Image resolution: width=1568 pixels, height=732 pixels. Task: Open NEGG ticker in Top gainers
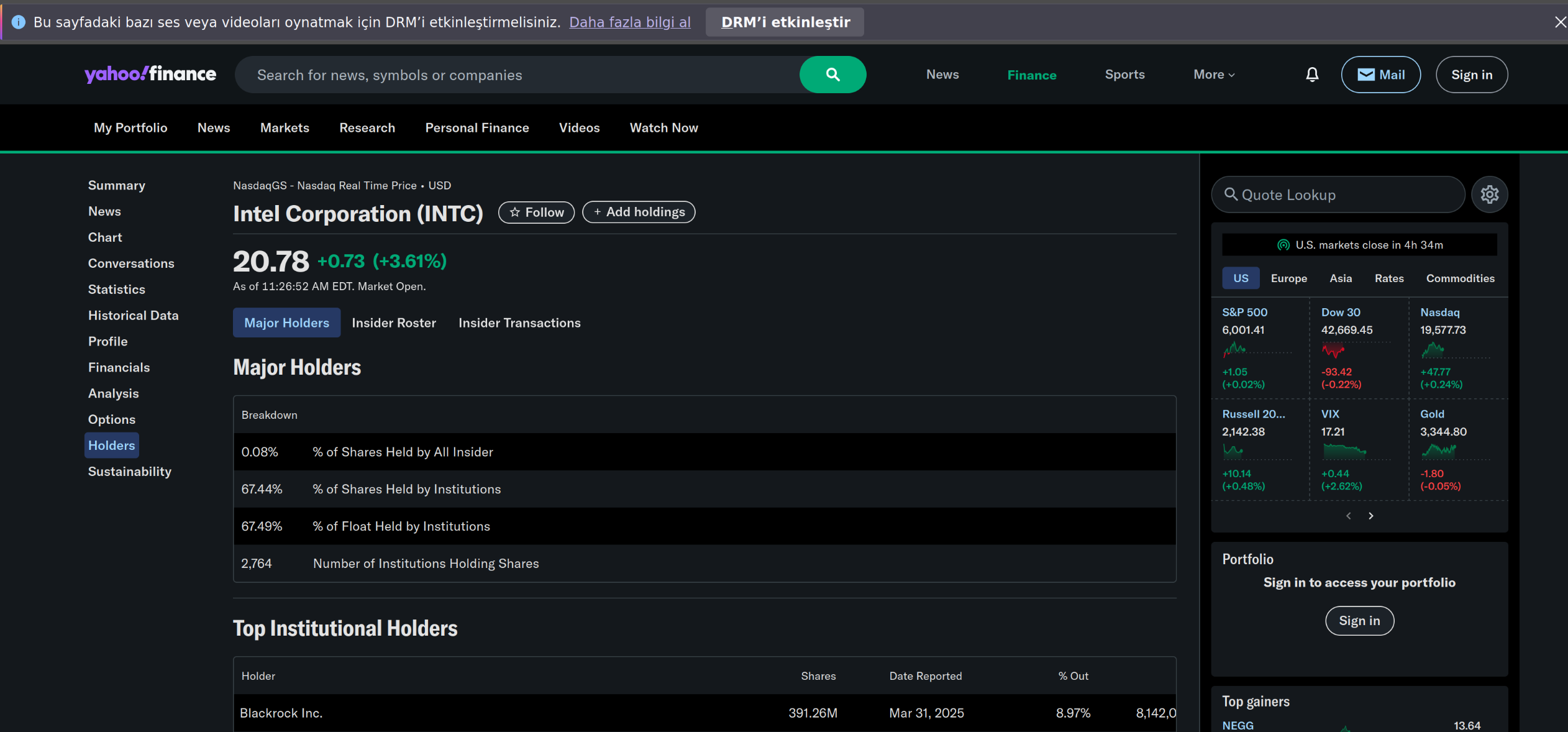[1238, 726]
